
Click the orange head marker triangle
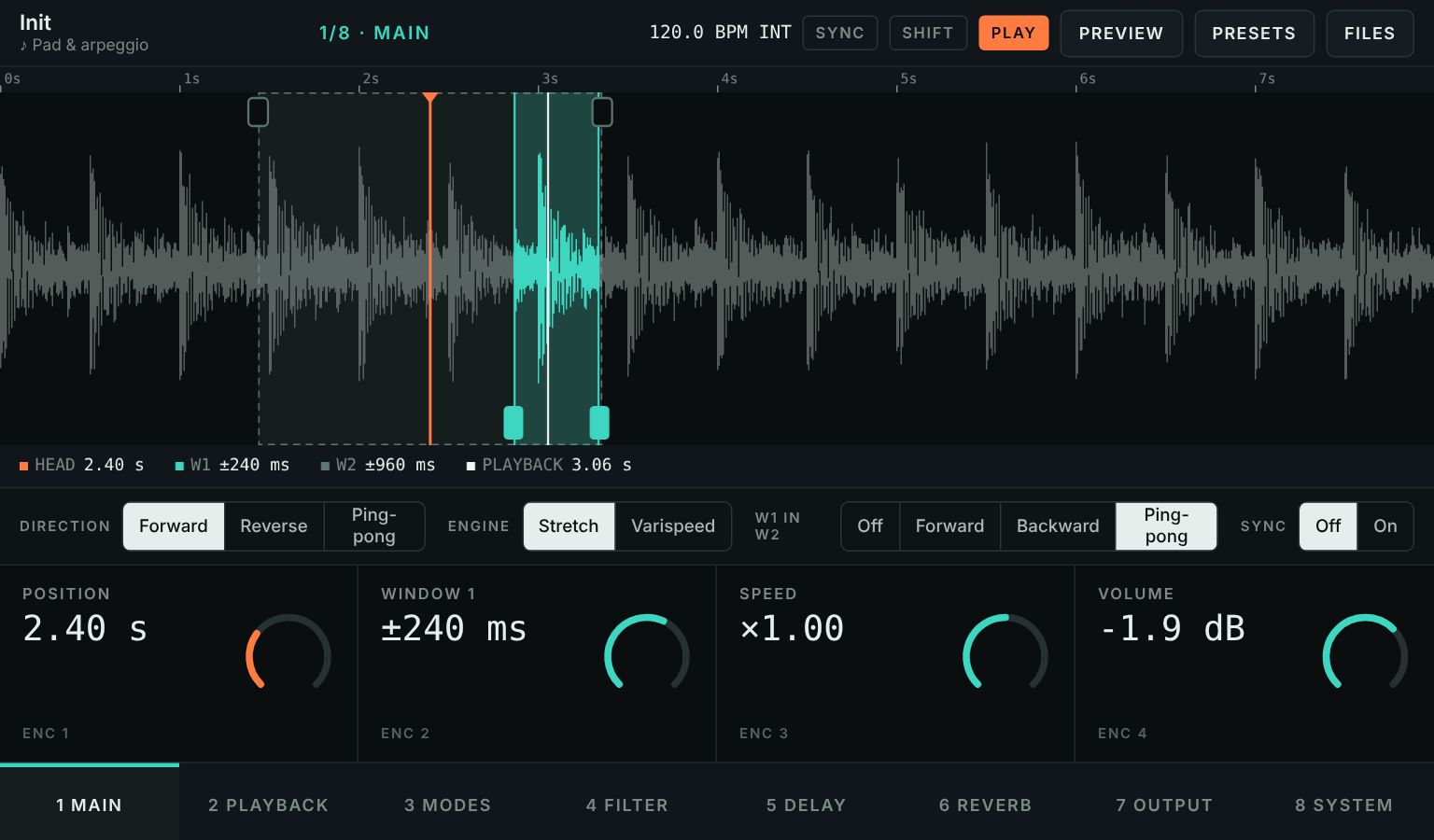pos(429,97)
